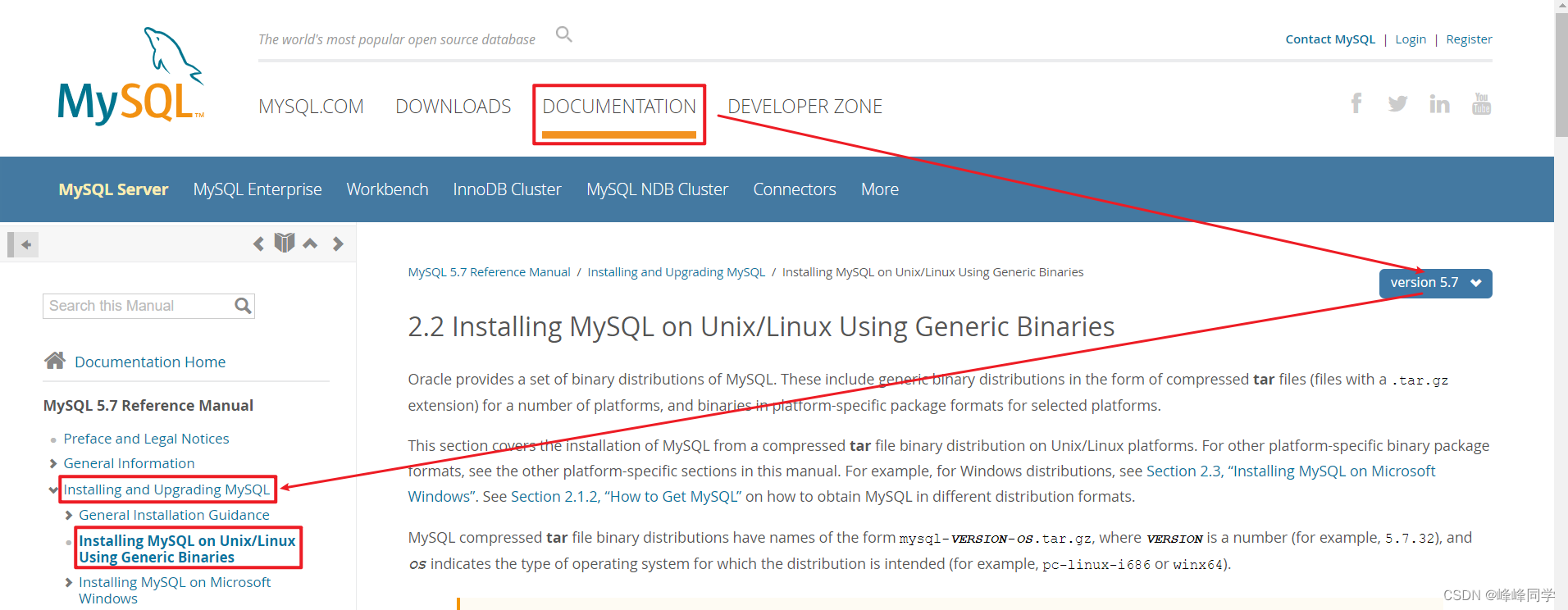
Task: Expand Installing MySQL on Microsoft Windows node
Action: click(x=69, y=583)
